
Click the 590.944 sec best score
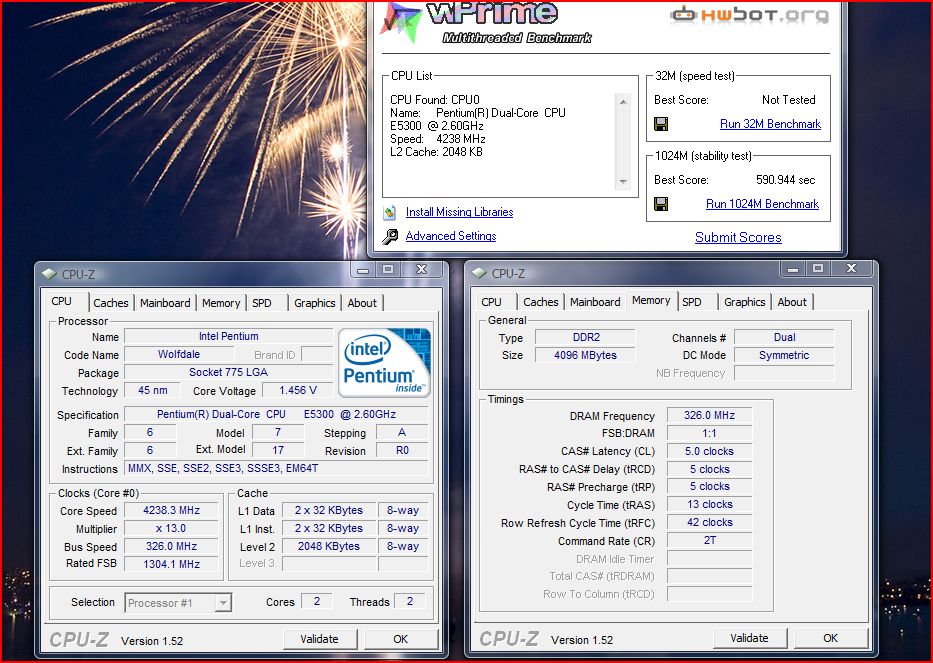[x=785, y=180]
